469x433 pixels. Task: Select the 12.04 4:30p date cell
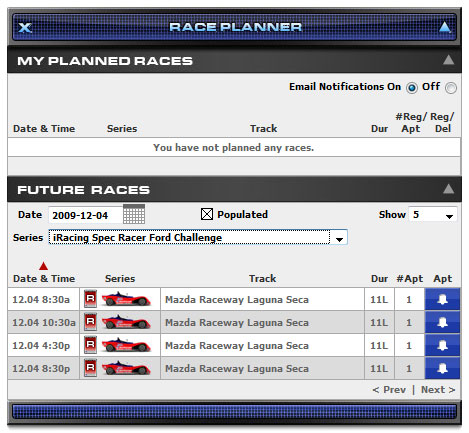point(44,345)
